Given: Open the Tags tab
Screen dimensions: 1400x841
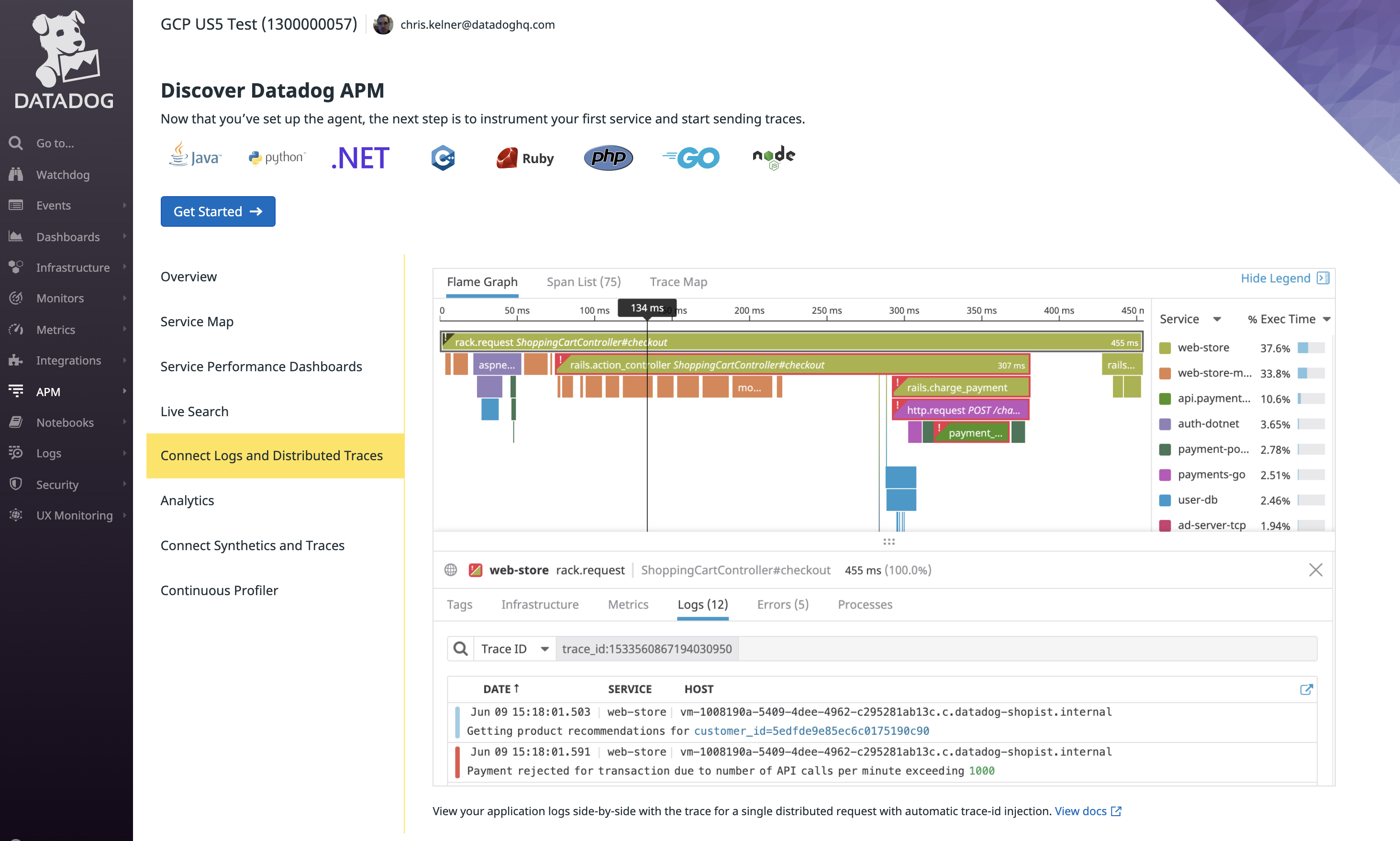Looking at the screenshot, I should point(459,604).
